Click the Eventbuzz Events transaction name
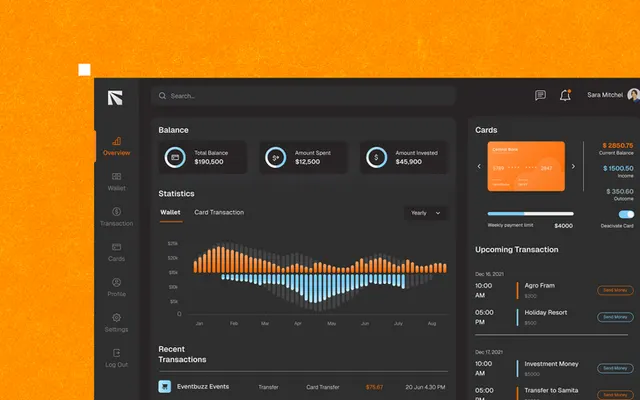This screenshot has height=400, width=640. click(203, 387)
